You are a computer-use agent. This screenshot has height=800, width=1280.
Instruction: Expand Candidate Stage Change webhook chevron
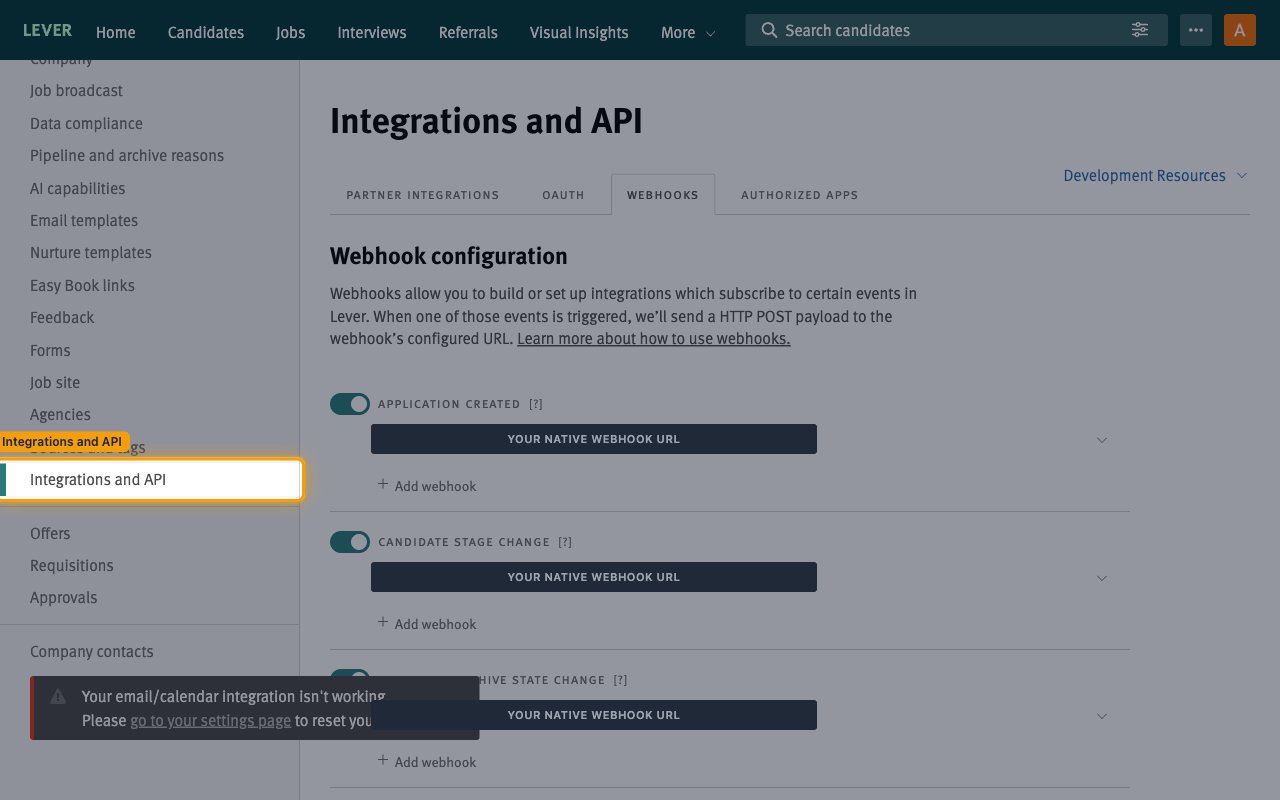point(1102,578)
